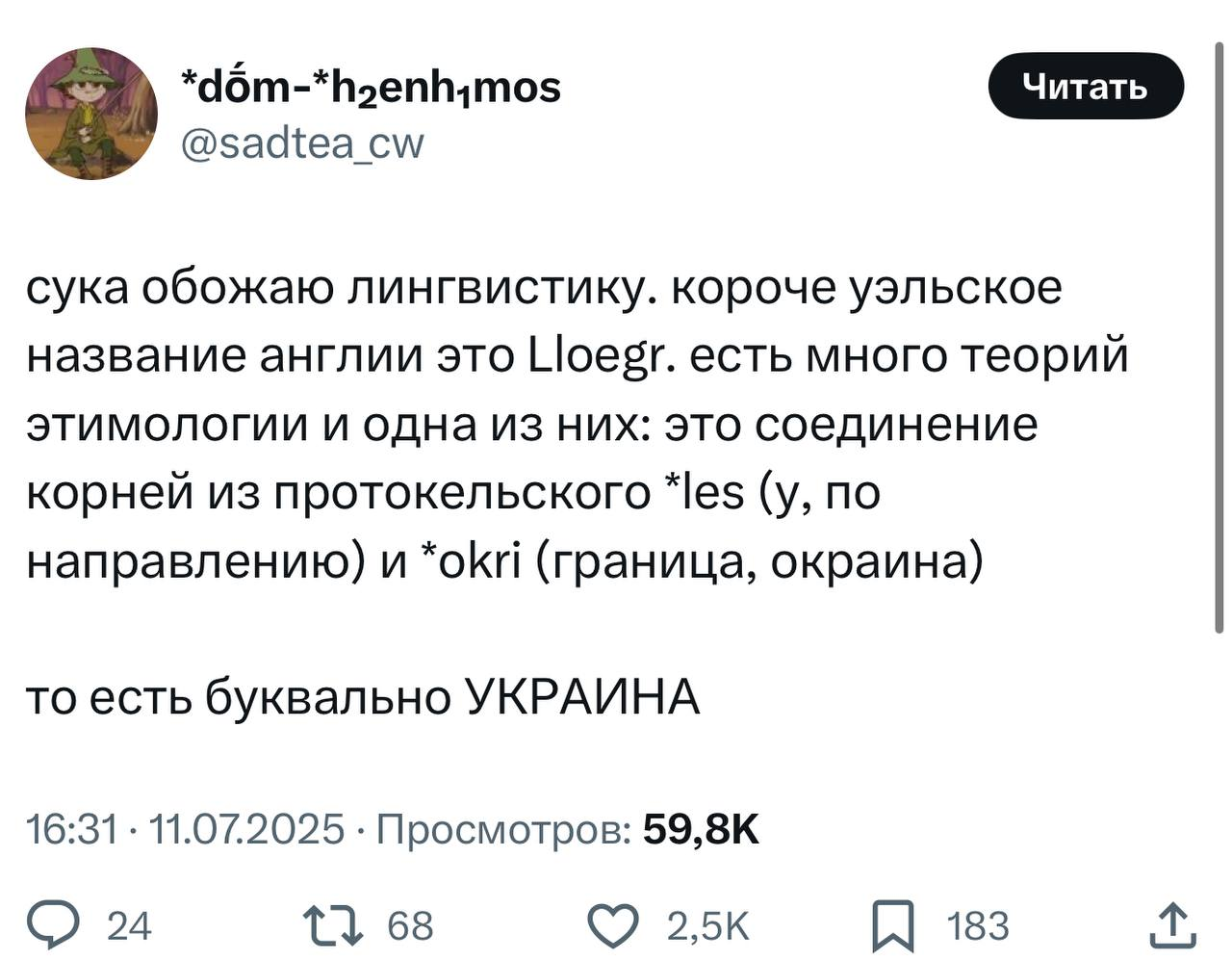
Task: Click the bookmark count 183
Action: [978, 926]
